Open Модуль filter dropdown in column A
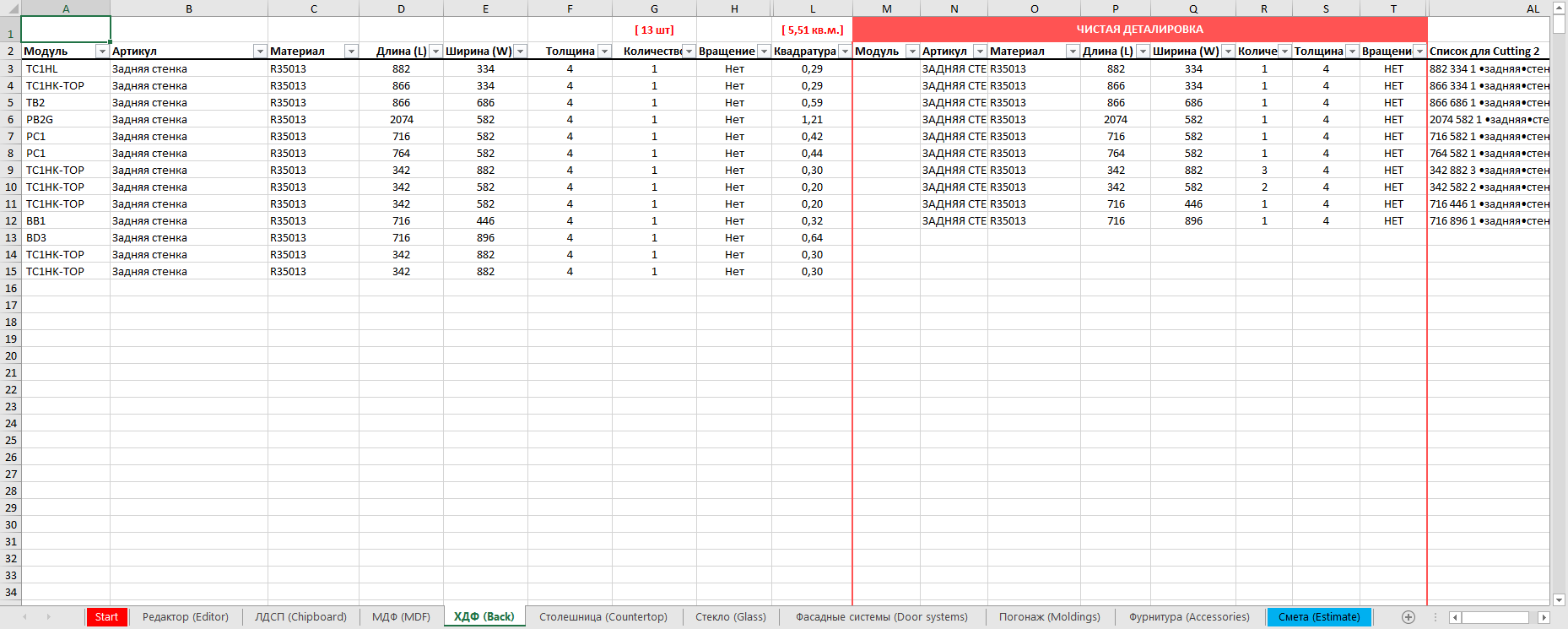Viewport: 1568px width, 629px height. click(x=102, y=52)
